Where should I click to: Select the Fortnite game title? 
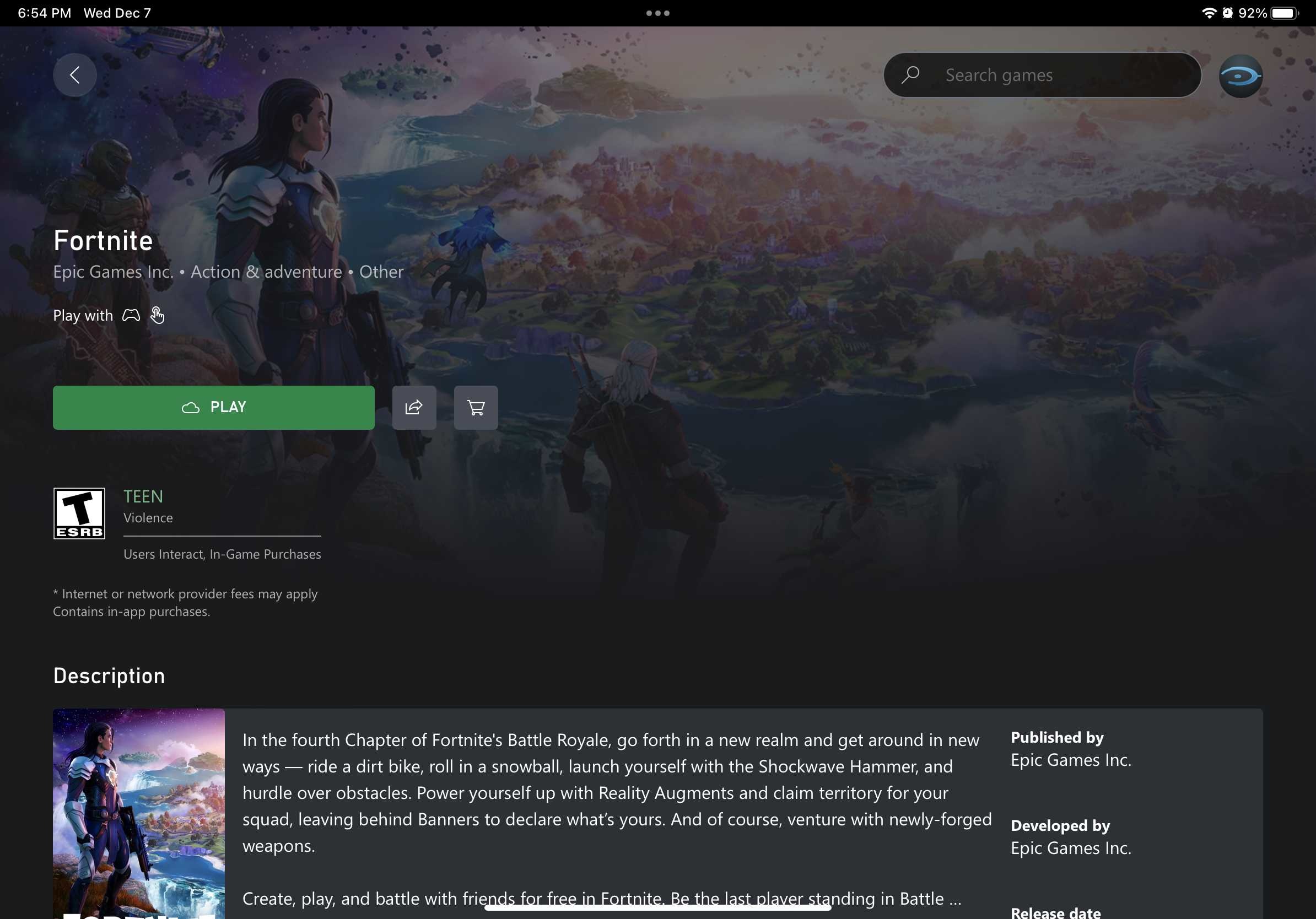pos(103,240)
